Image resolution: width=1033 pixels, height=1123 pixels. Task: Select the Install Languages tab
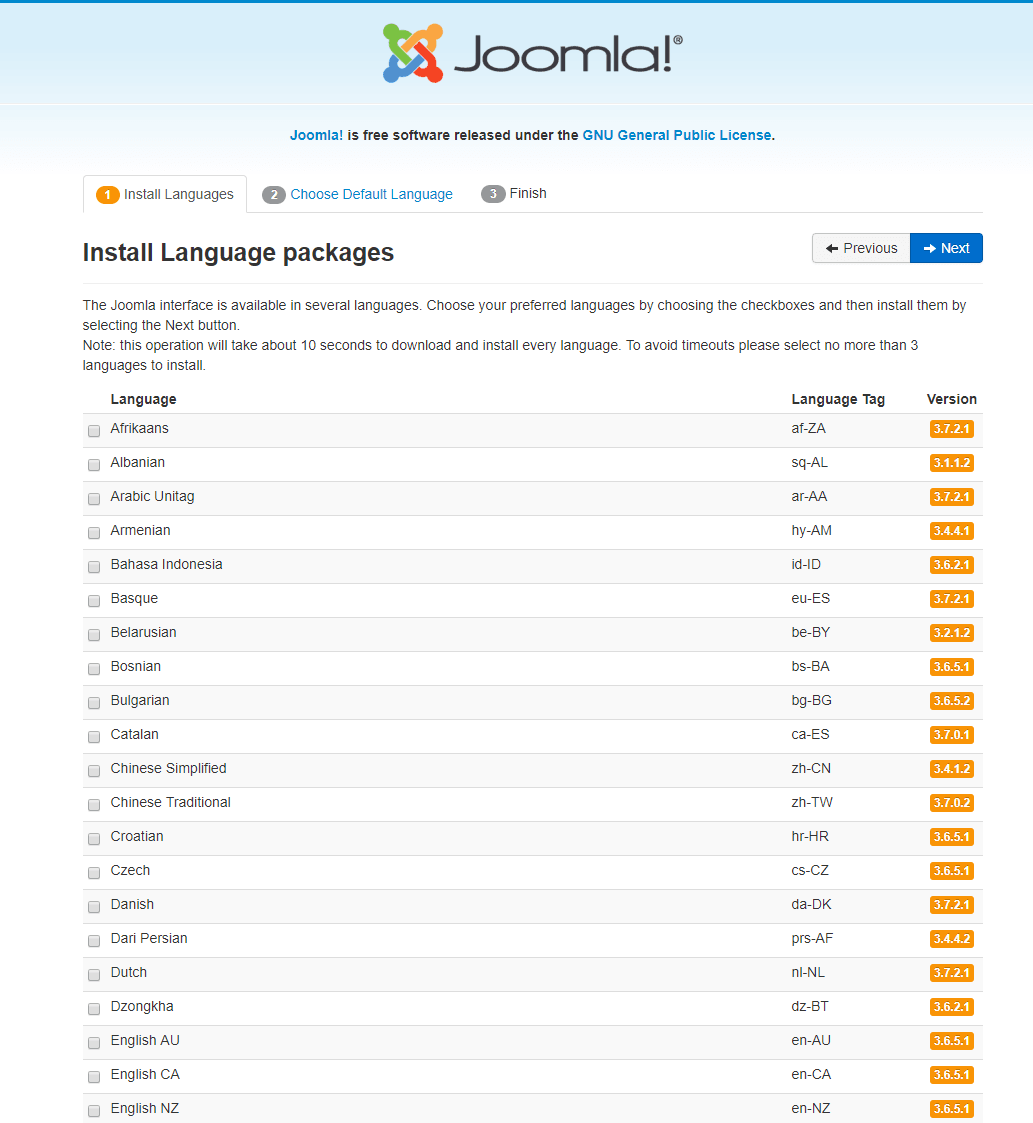(165, 194)
